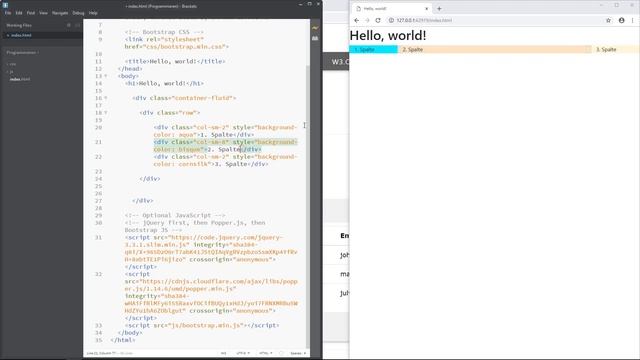
Task: Click h1 Hello, world! code on line 14
Action: (x=164, y=83)
